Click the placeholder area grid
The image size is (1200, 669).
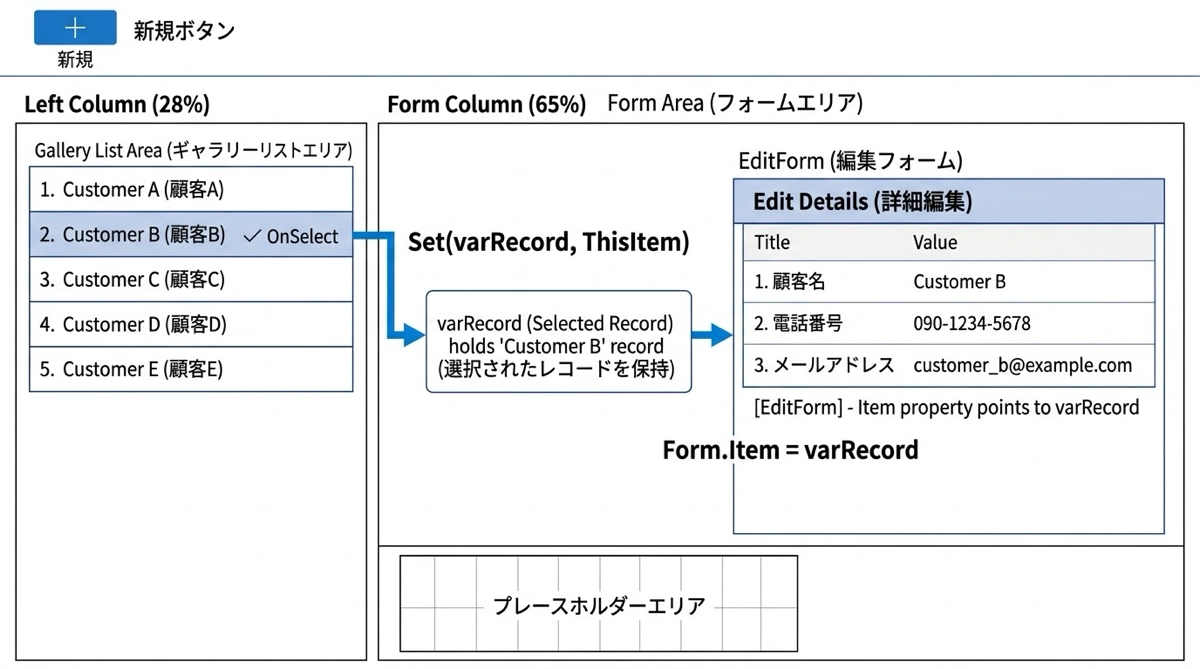pos(598,606)
